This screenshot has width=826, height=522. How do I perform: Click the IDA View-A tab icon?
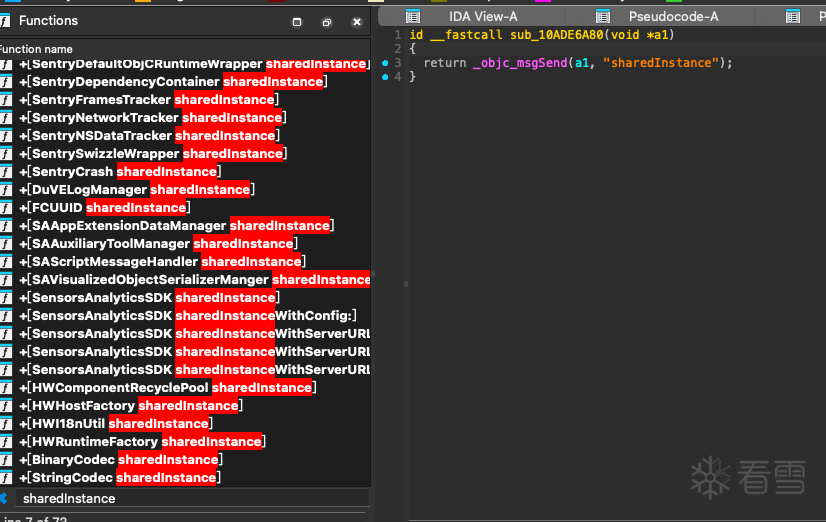[x=413, y=16]
